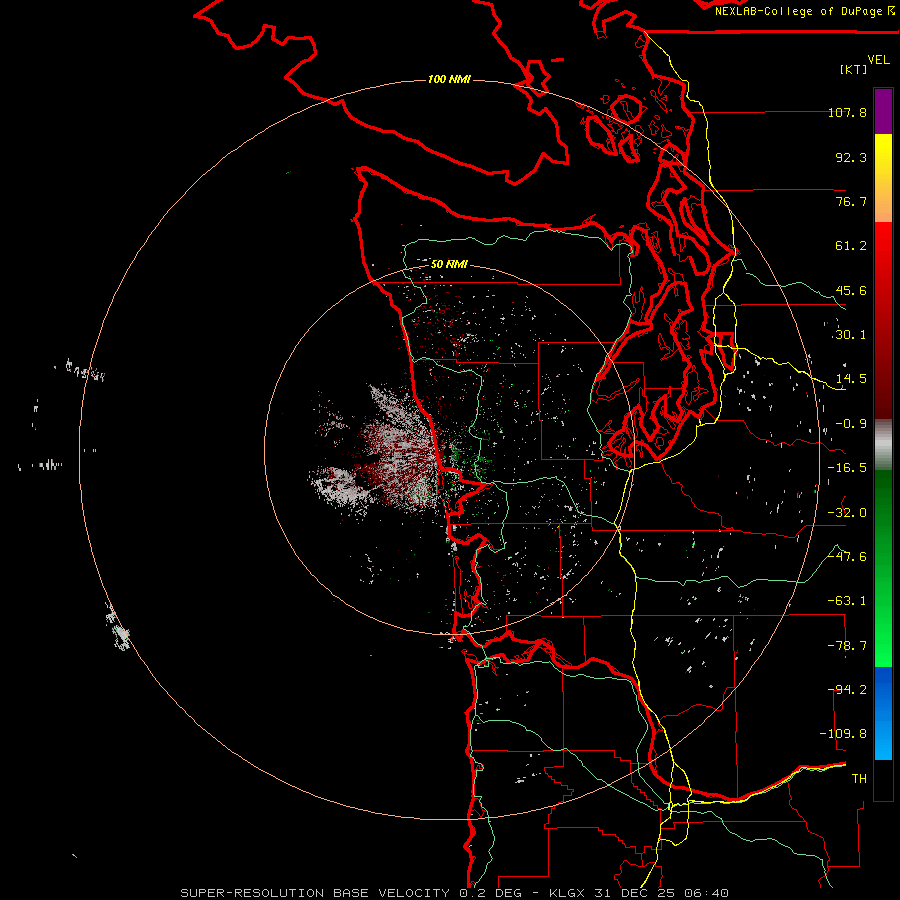
Task: Select the -0.9 legend value
Action: [851, 424]
